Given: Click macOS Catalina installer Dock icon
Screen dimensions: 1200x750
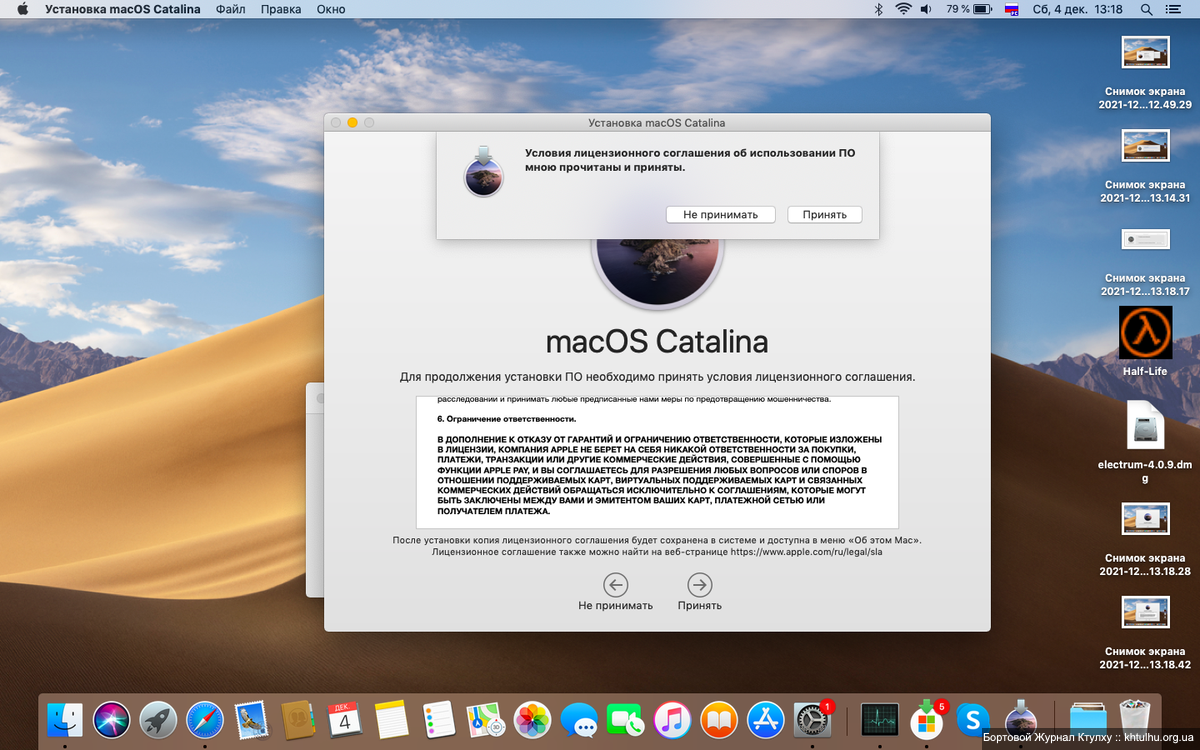Looking at the screenshot, I should [x=1020, y=718].
